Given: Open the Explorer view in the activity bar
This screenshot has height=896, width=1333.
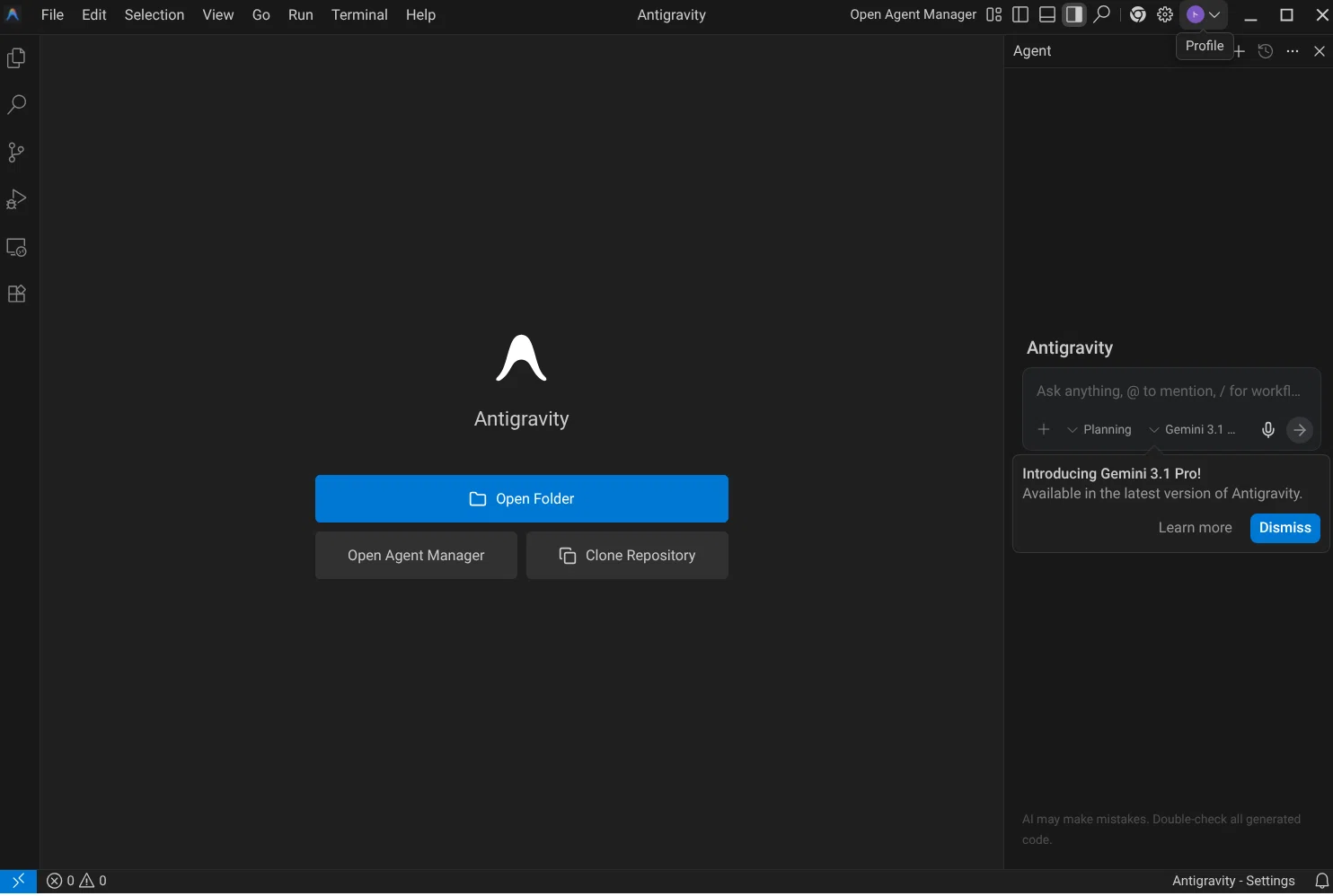Looking at the screenshot, I should coord(16,58).
